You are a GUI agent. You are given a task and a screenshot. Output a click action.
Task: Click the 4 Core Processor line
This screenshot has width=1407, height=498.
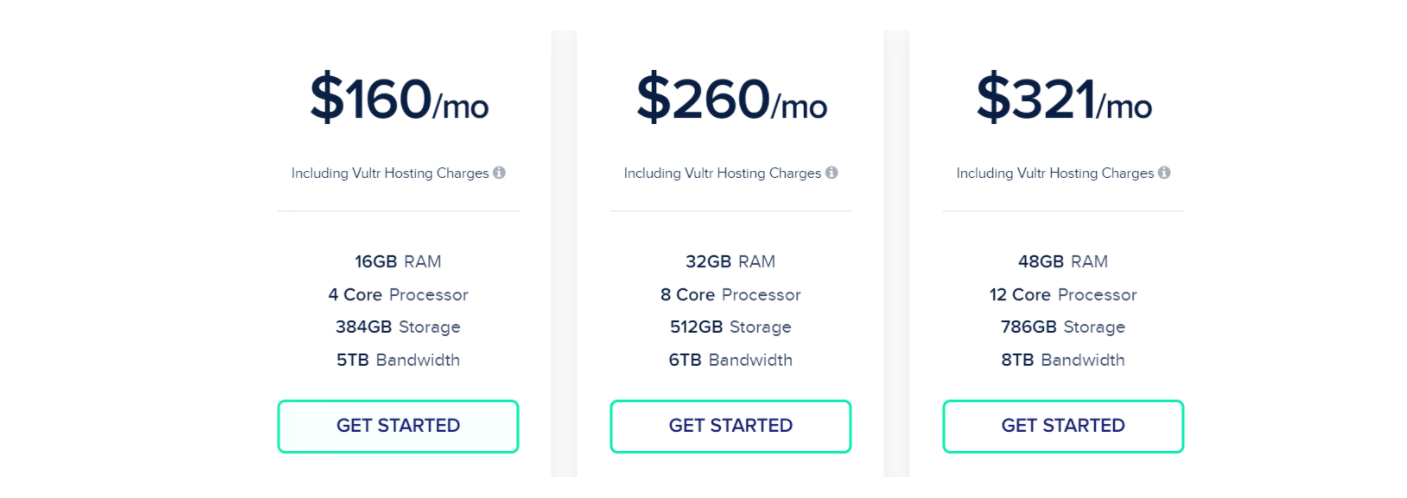click(x=398, y=295)
